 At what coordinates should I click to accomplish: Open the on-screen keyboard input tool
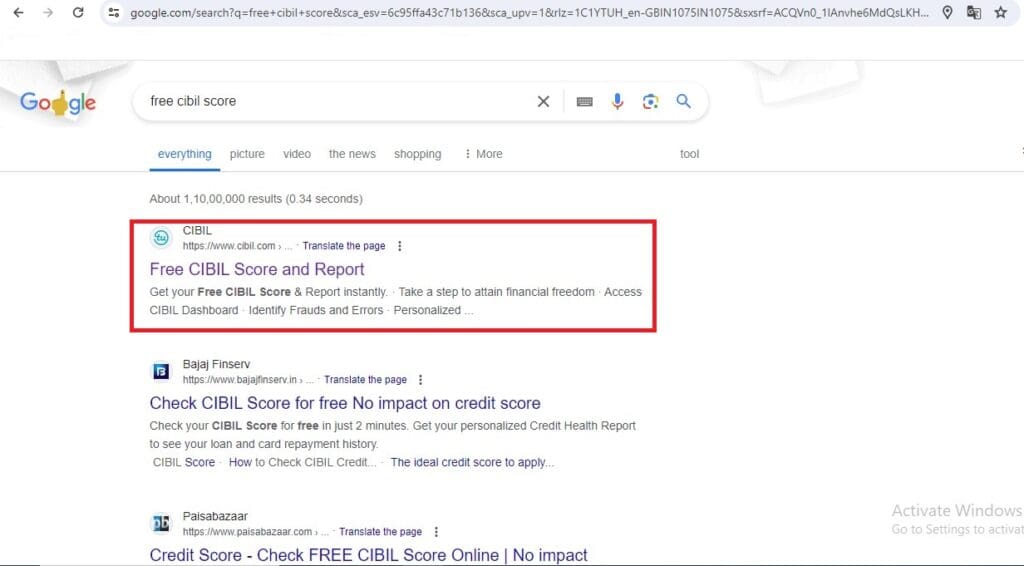584,101
